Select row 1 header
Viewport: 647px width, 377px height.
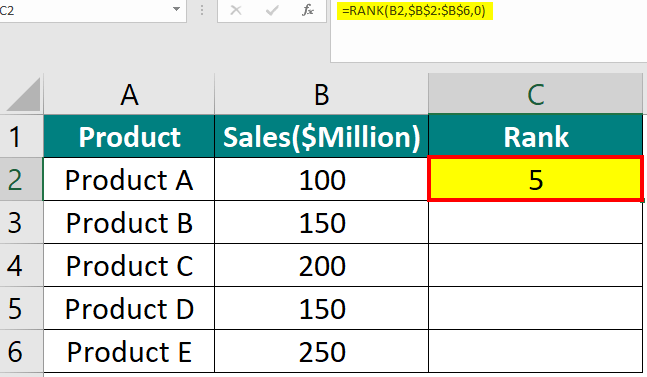(21, 137)
